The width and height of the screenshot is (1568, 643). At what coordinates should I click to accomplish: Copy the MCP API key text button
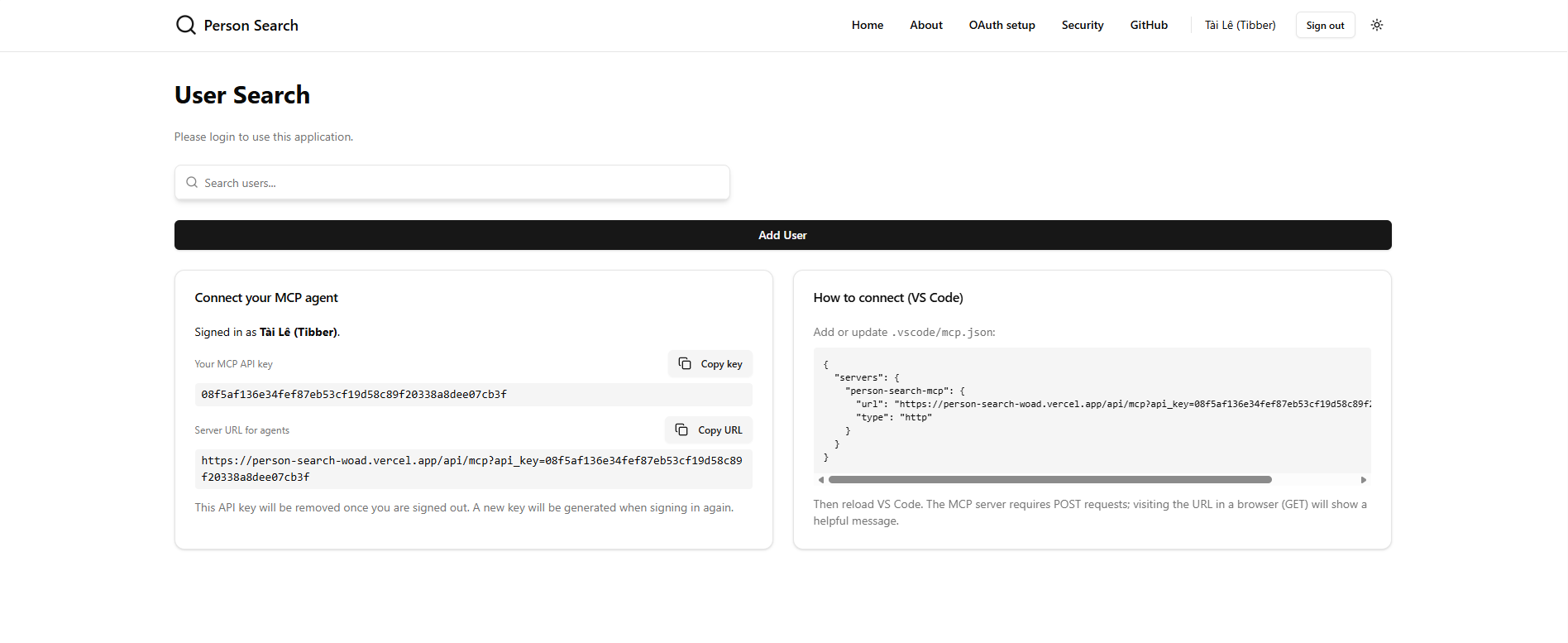pos(710,363)
